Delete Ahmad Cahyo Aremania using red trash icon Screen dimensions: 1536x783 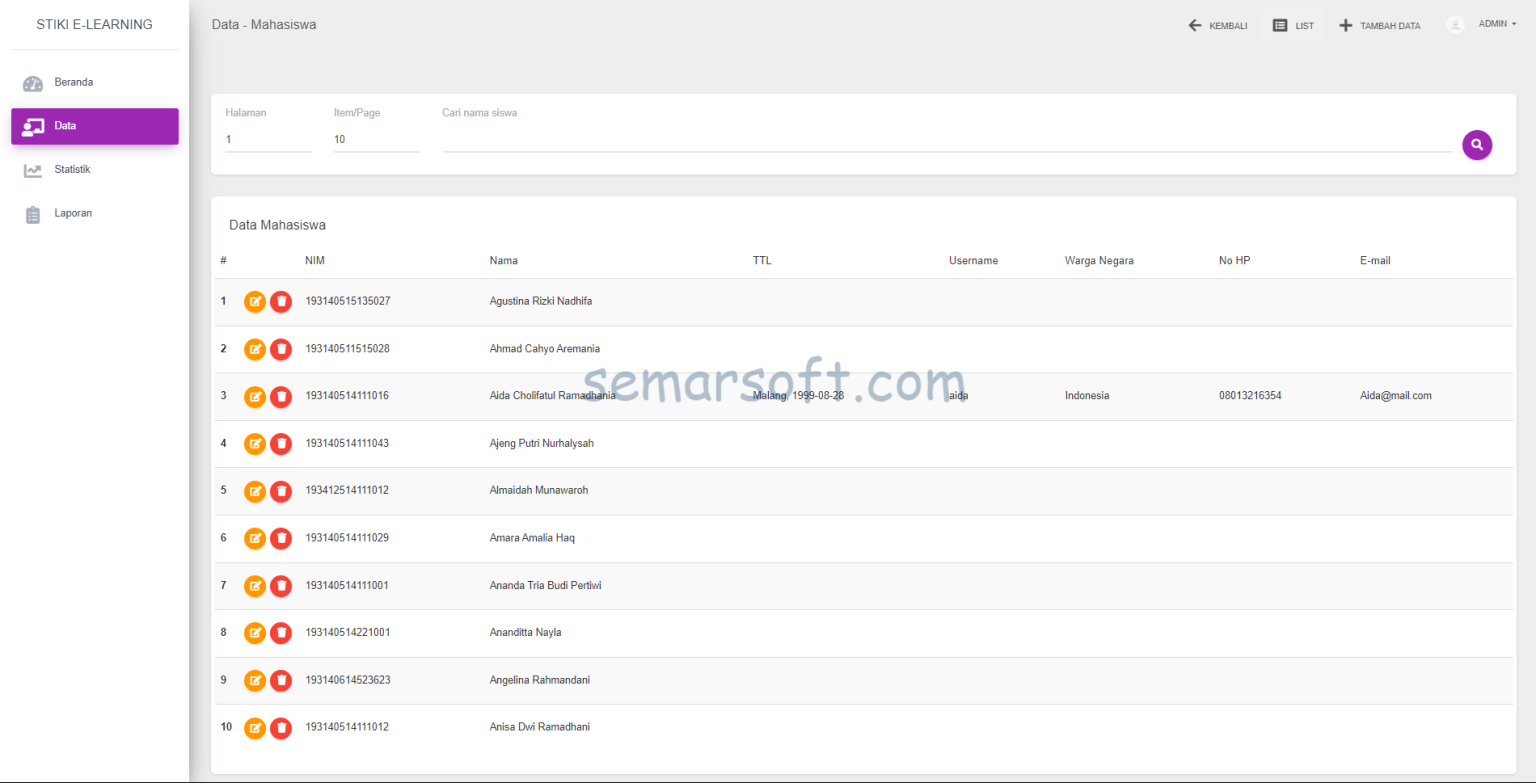pyautogui.click(x=281, y=349)
